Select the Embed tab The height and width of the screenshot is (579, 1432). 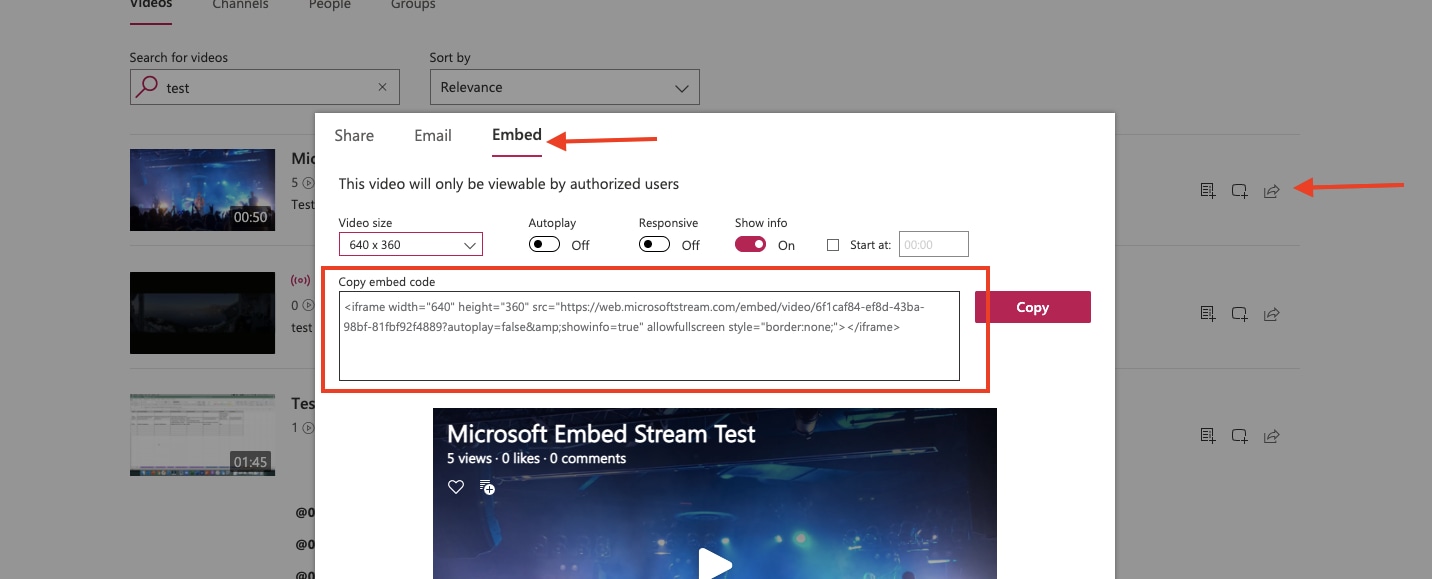pyautogui.click(x=517, y=135)
